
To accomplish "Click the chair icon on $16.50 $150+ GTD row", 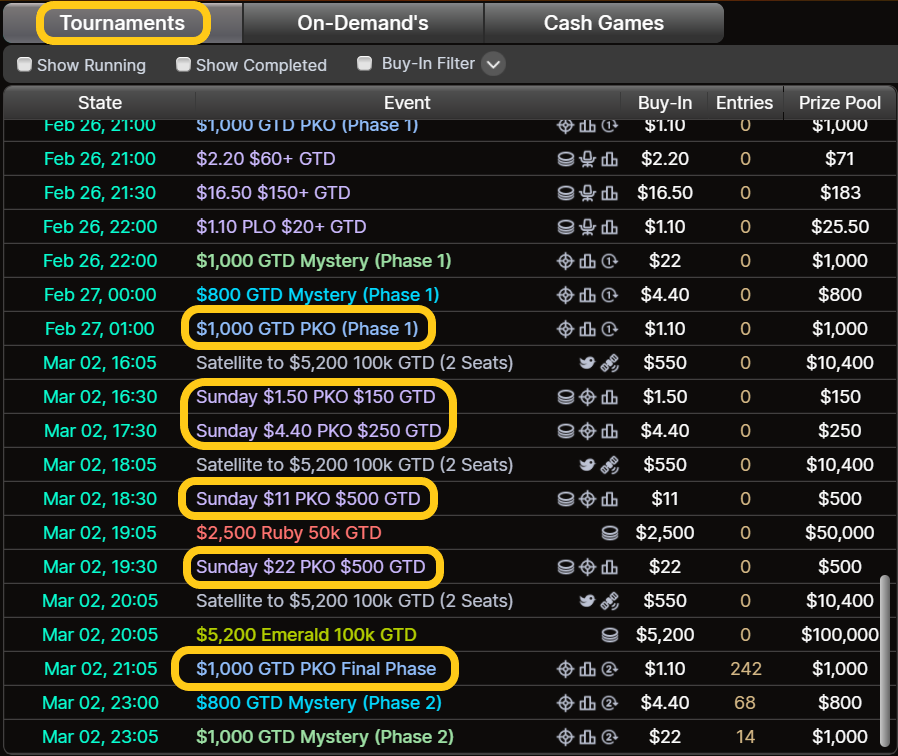I will 588,193.
